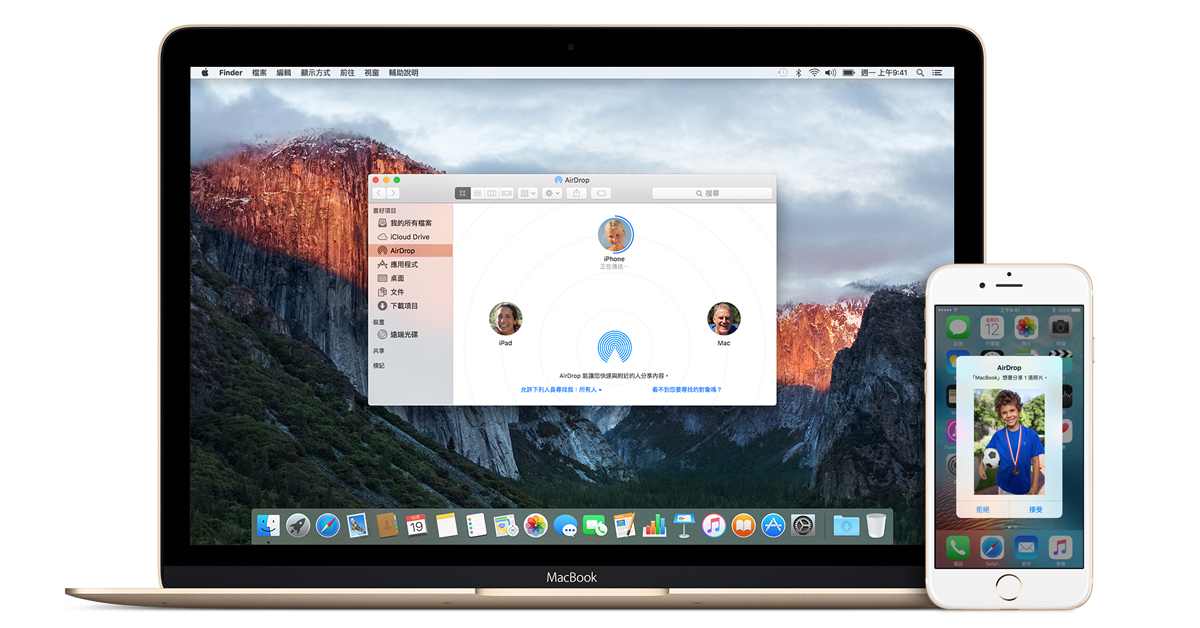Open Contacts from the Dock
Viewport: 1200px width, 628px height.
coord(387,525)
